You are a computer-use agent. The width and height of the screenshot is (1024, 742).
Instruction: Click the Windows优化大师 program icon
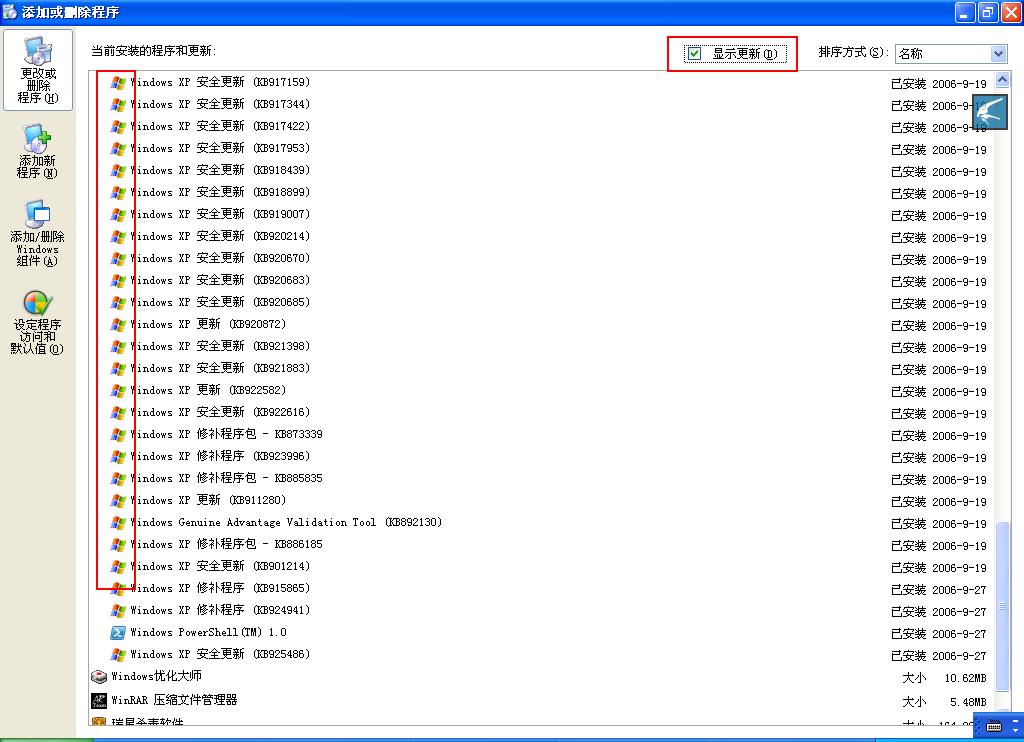99,677
